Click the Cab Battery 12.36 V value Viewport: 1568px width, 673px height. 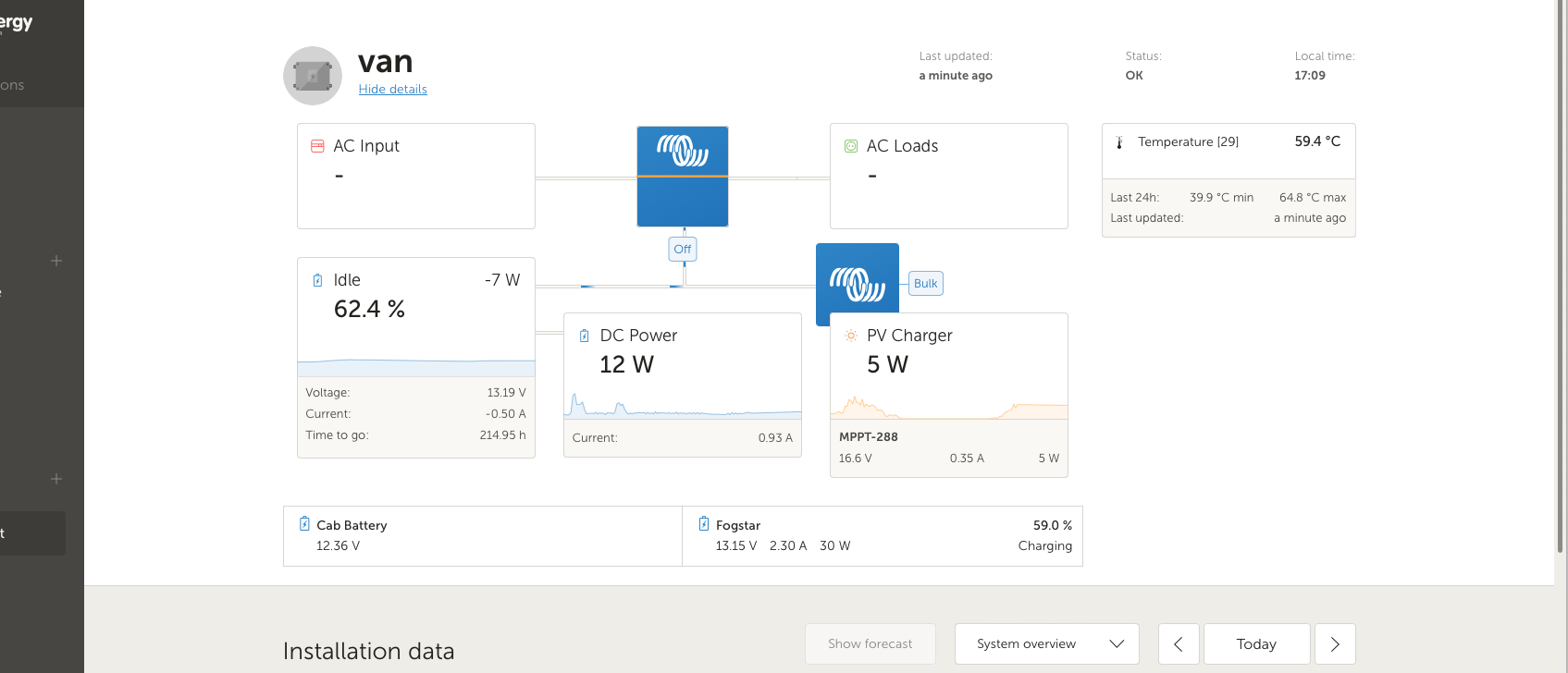(x=339, y=546)
